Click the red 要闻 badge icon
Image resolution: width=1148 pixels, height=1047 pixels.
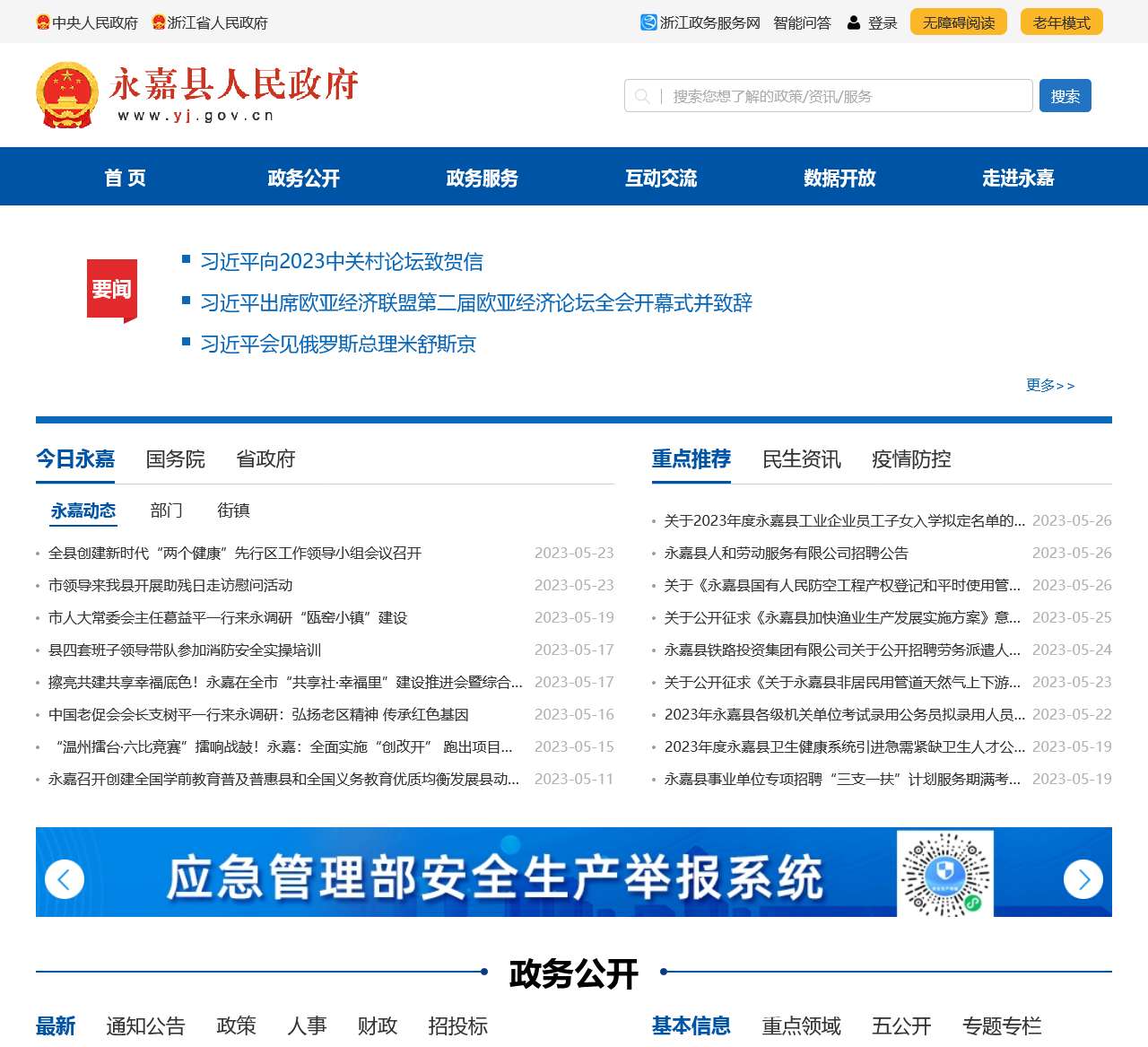pyautogui.click(x=112, y=290)
